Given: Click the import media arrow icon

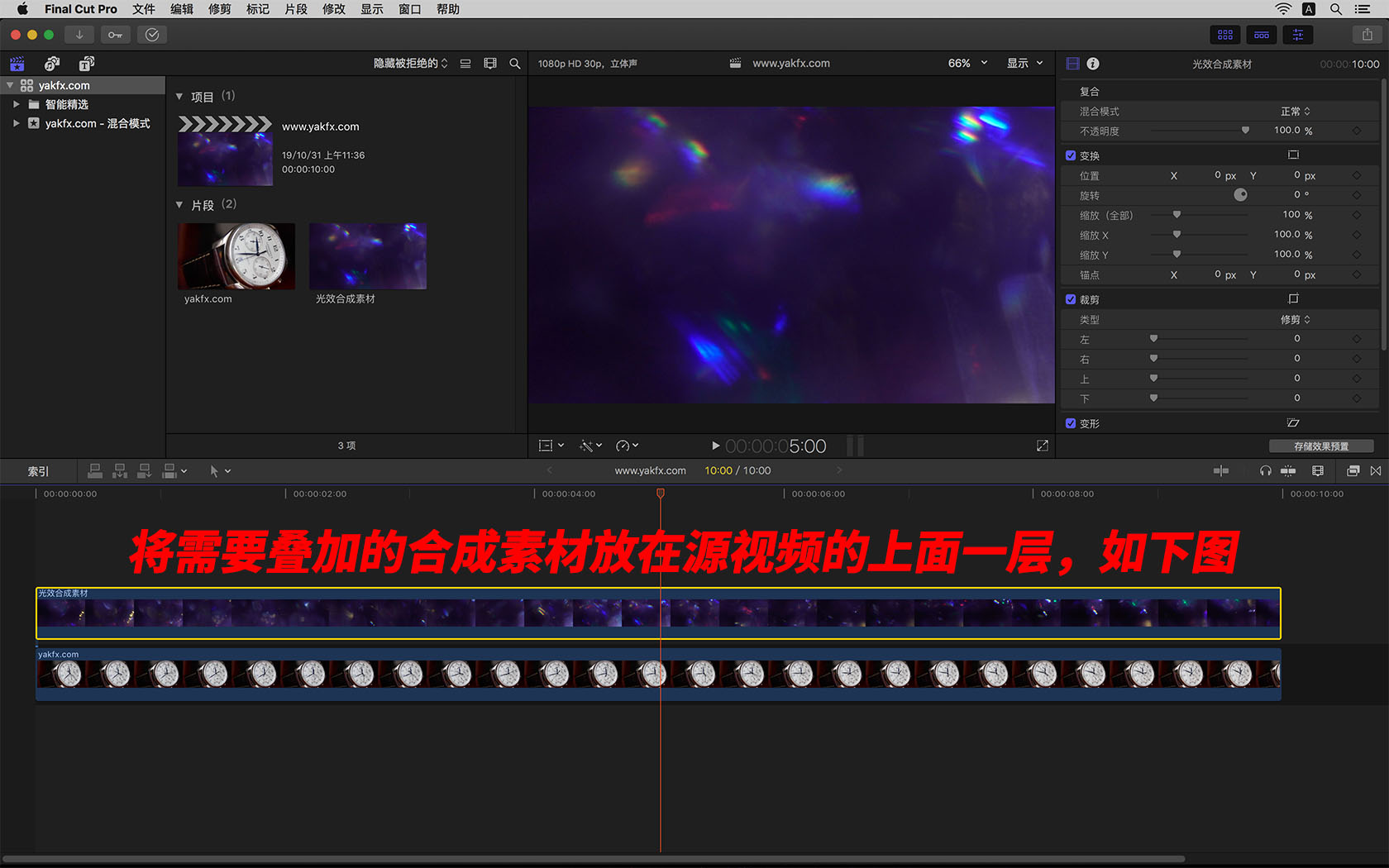Looking at the screenshot, I should [x=79, y=35].
